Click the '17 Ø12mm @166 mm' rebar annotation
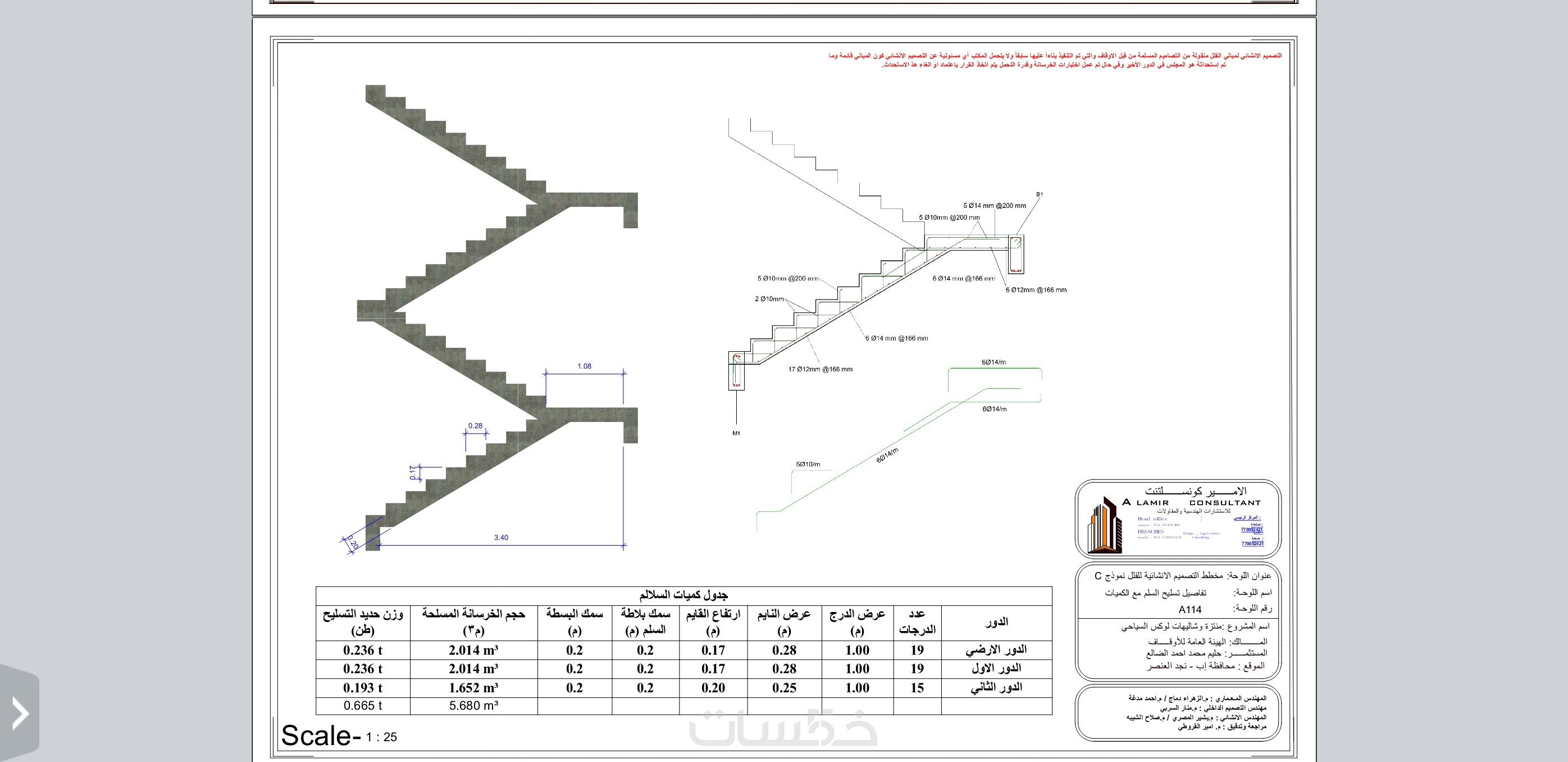Image resolution: width=1568 pixels, height=762 pixels. (820, 369)
